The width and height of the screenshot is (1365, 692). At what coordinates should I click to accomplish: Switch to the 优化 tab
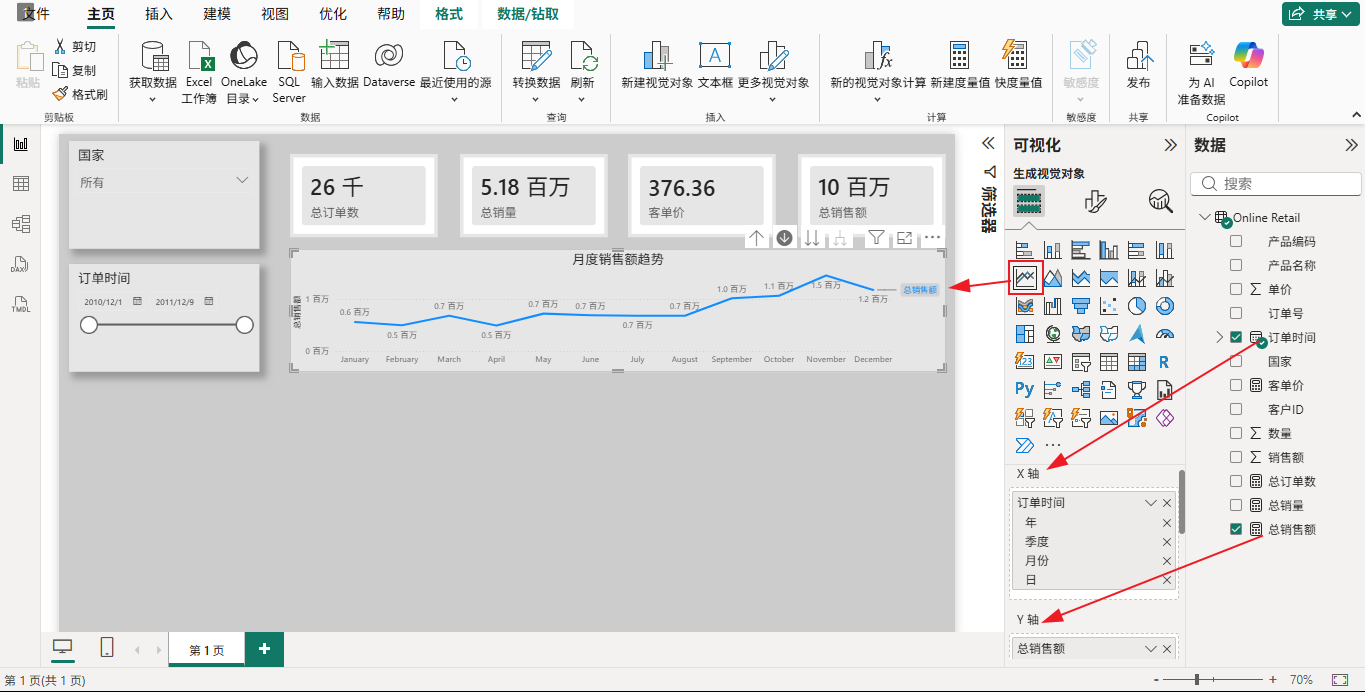tap(333, 14)
